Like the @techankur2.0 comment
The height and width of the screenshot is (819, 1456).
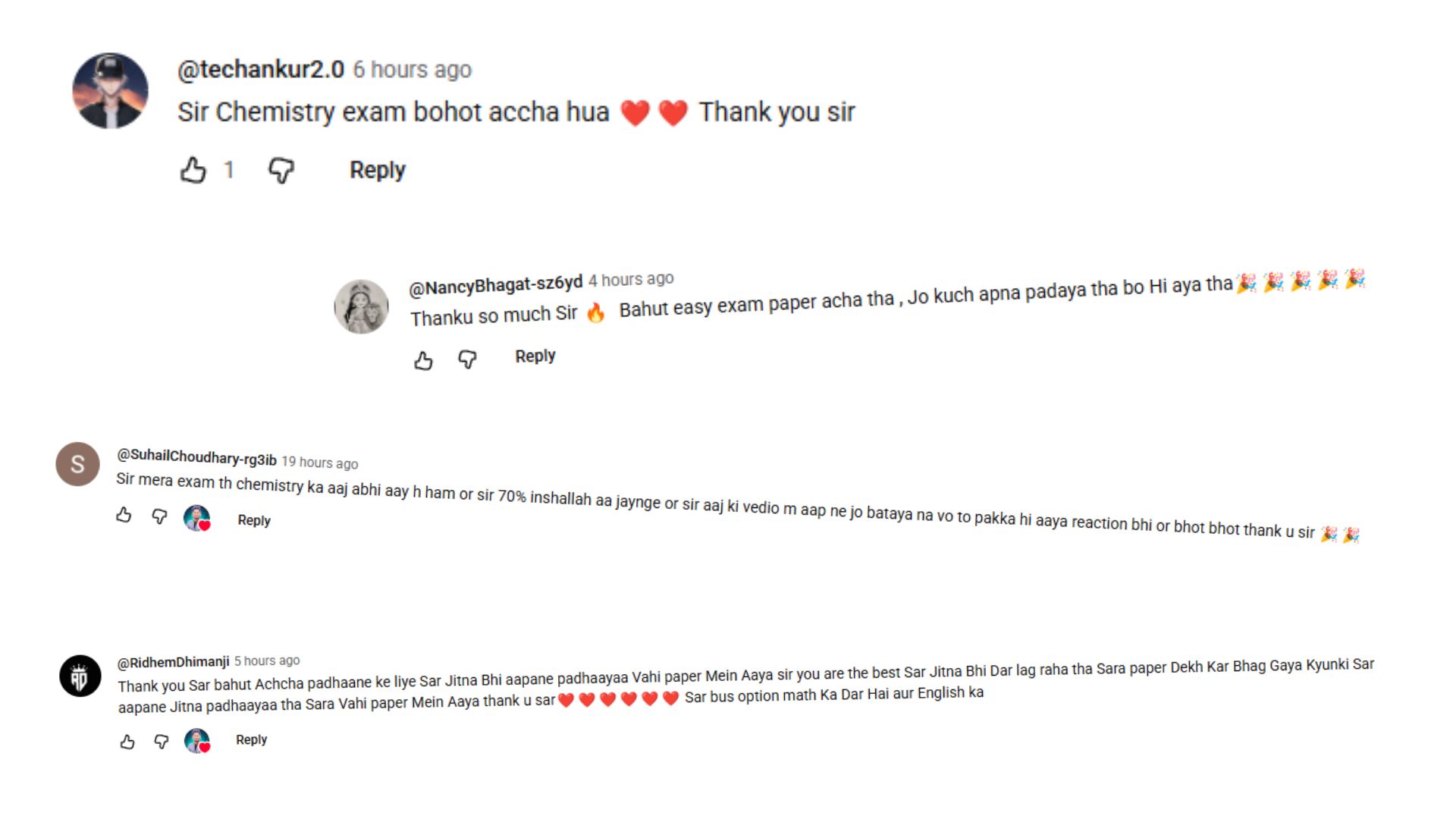coord(193,170)
